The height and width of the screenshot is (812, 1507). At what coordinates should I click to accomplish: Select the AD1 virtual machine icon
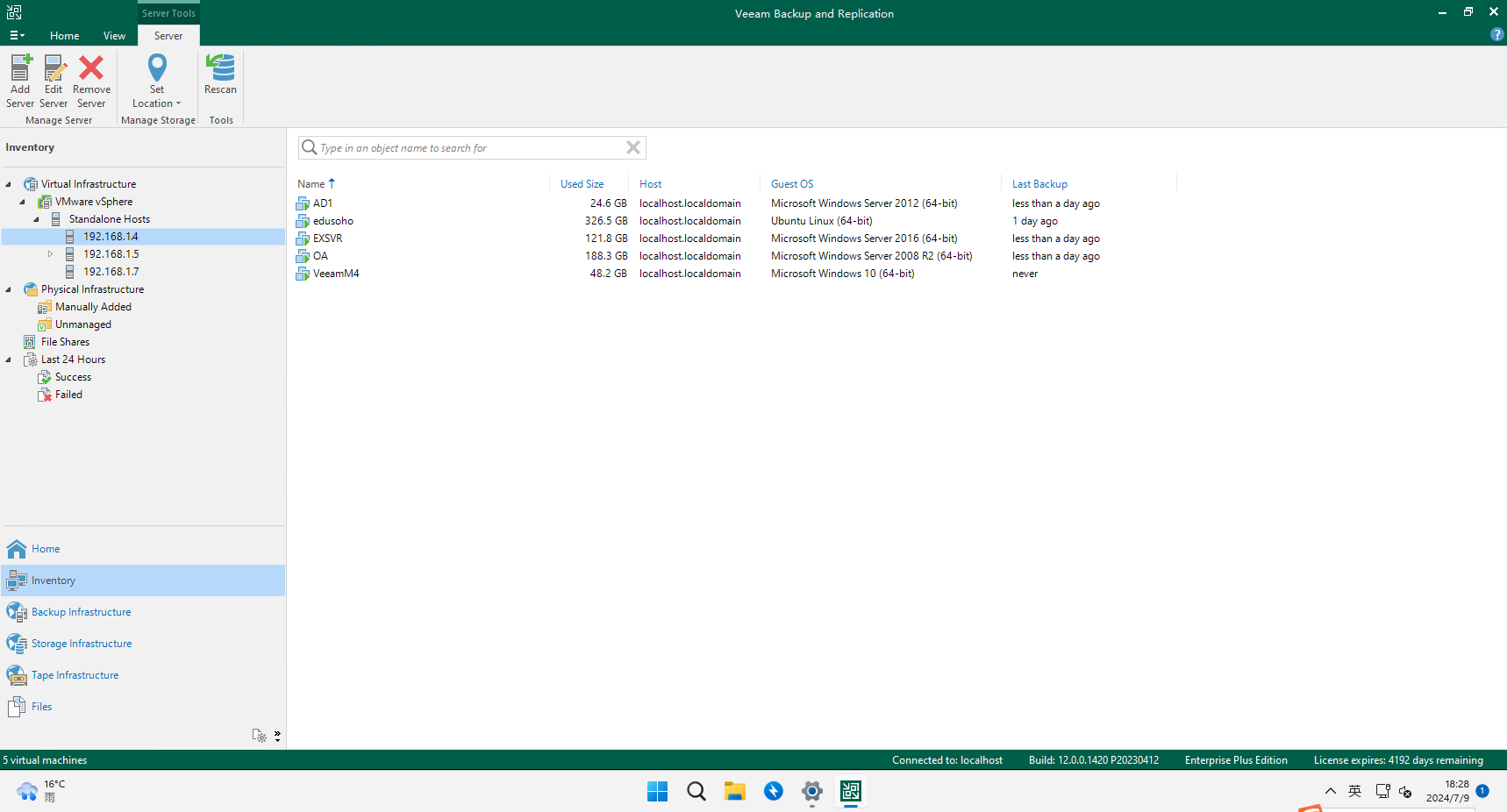click(303, 203)
